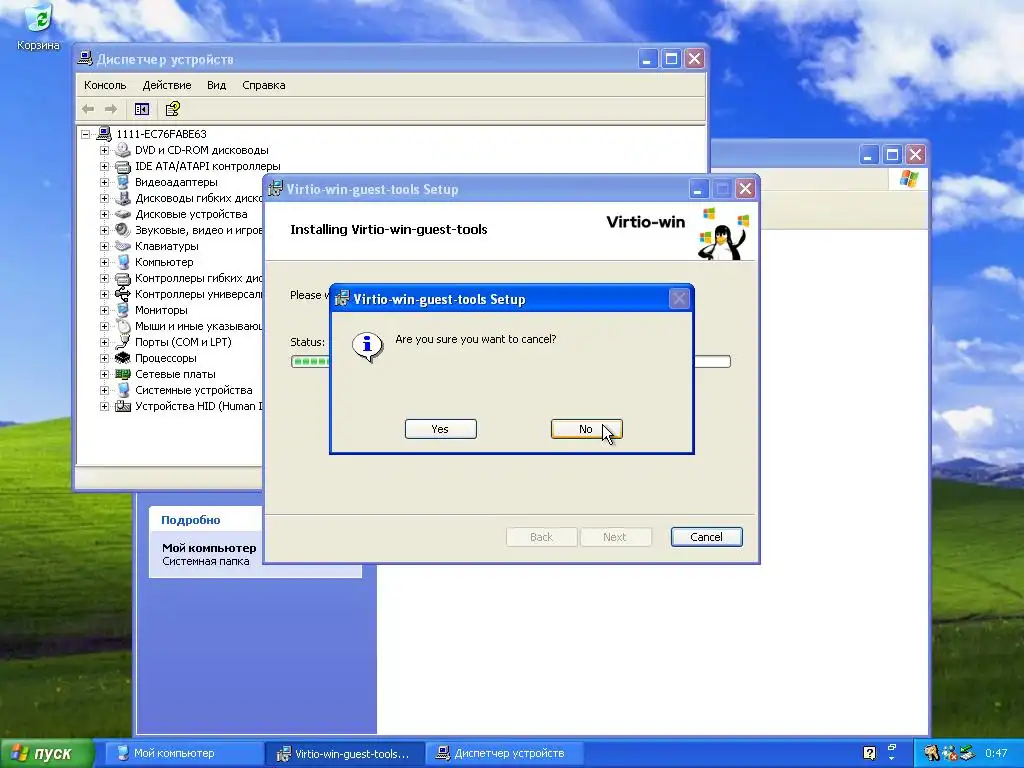
Task: Select the floppy controllers Контроллеры гибких icon
Action: tap(123, 278)
